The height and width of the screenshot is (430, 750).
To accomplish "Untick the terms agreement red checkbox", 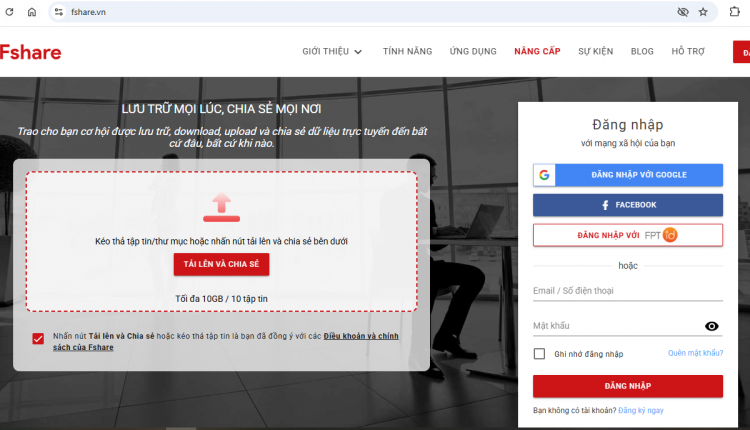I will 38,339.
